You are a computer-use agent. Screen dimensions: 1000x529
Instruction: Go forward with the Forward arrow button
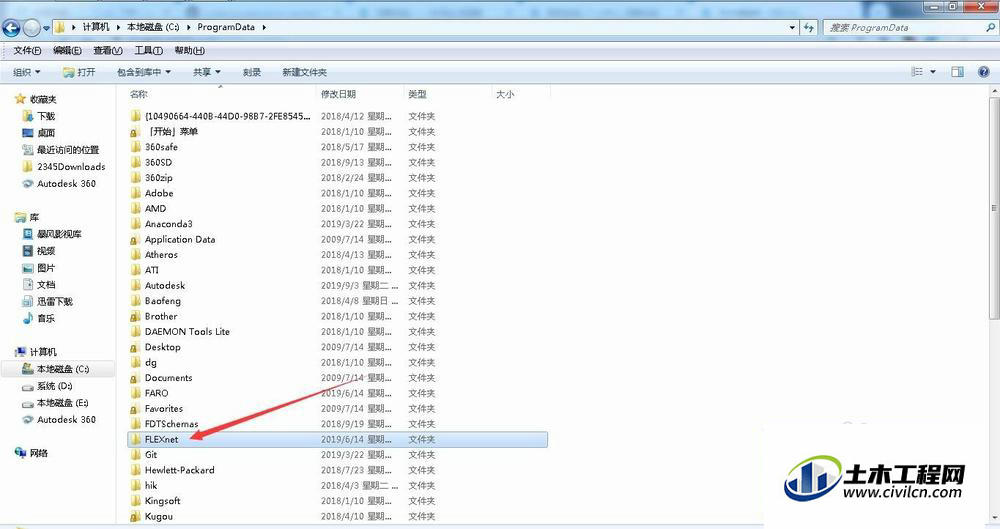click(x=31, y=28)
